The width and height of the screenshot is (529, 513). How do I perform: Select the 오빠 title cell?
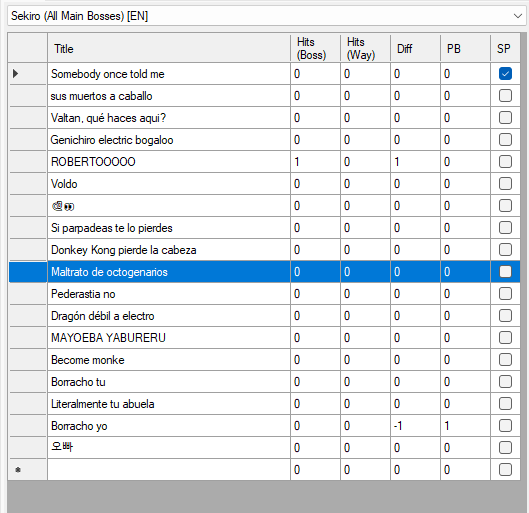[x=169, y=448]
